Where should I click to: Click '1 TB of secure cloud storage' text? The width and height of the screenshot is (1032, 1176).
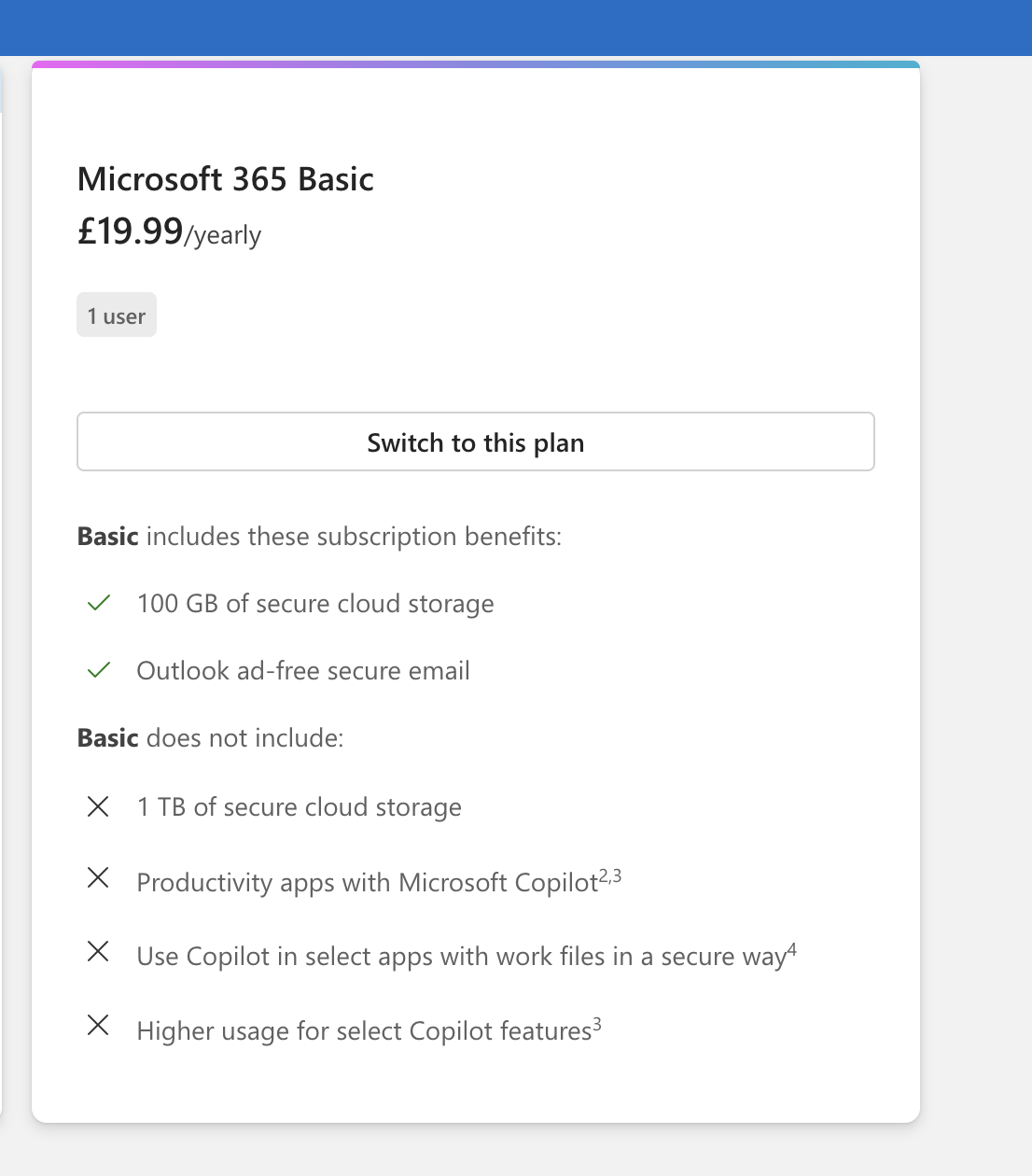[300, 807]
